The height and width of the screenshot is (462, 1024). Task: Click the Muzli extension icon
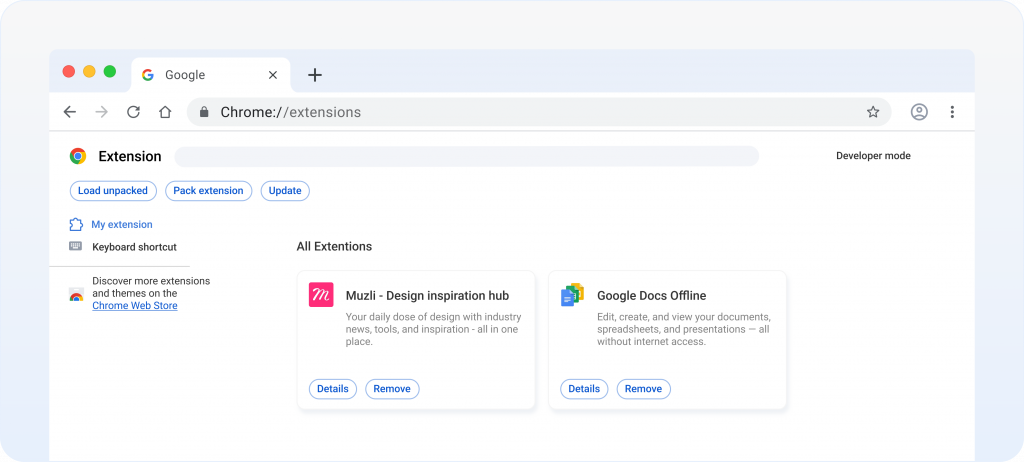click(x=321, y=295)
